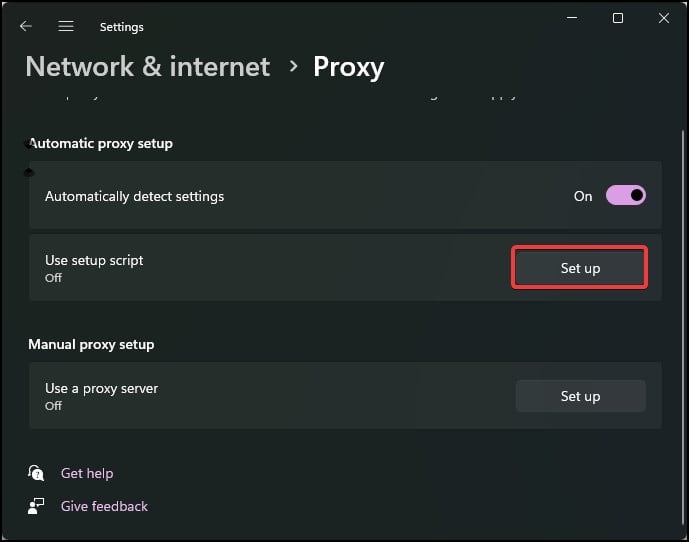Click the Automatically detect settings label
This screenshot has height=542, width=689.
pyautogui.click(x=134, y=196)
